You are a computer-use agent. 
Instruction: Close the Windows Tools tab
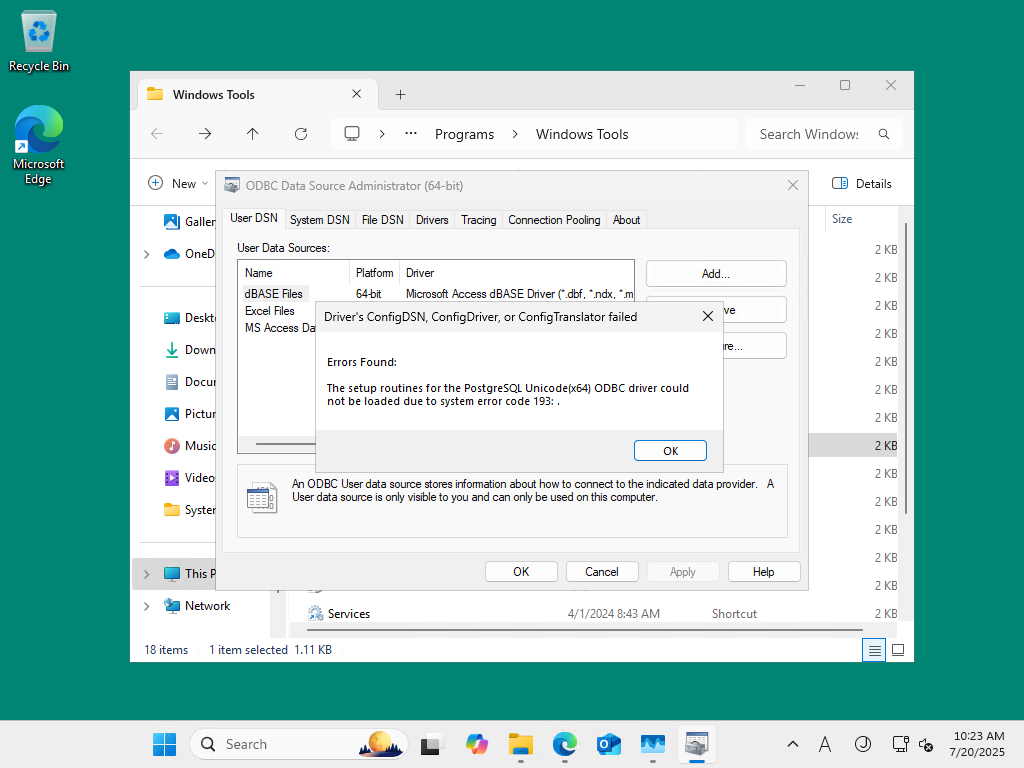click(x=357, y=94)
